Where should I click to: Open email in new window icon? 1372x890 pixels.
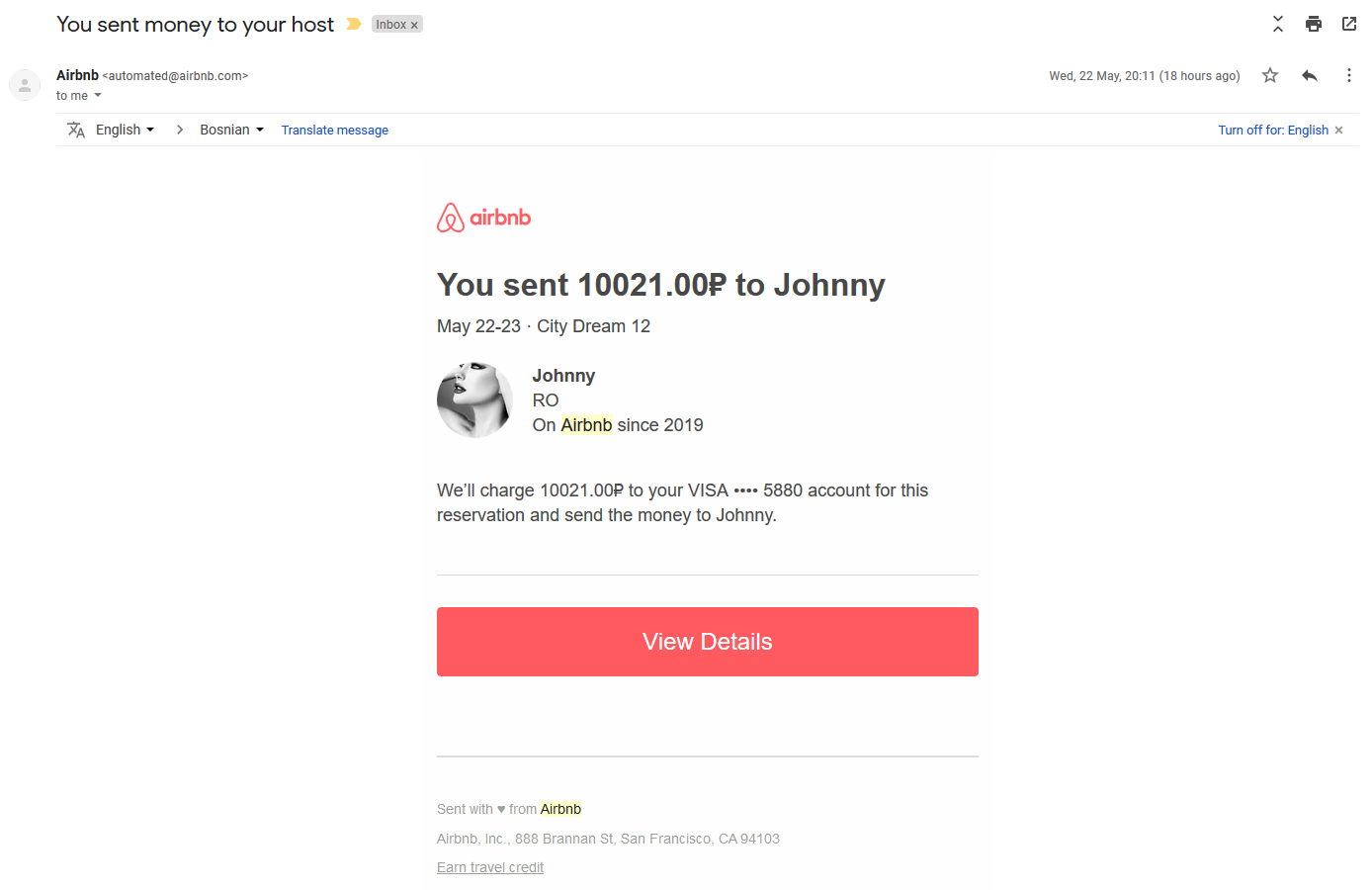[x=1349, y=24]
